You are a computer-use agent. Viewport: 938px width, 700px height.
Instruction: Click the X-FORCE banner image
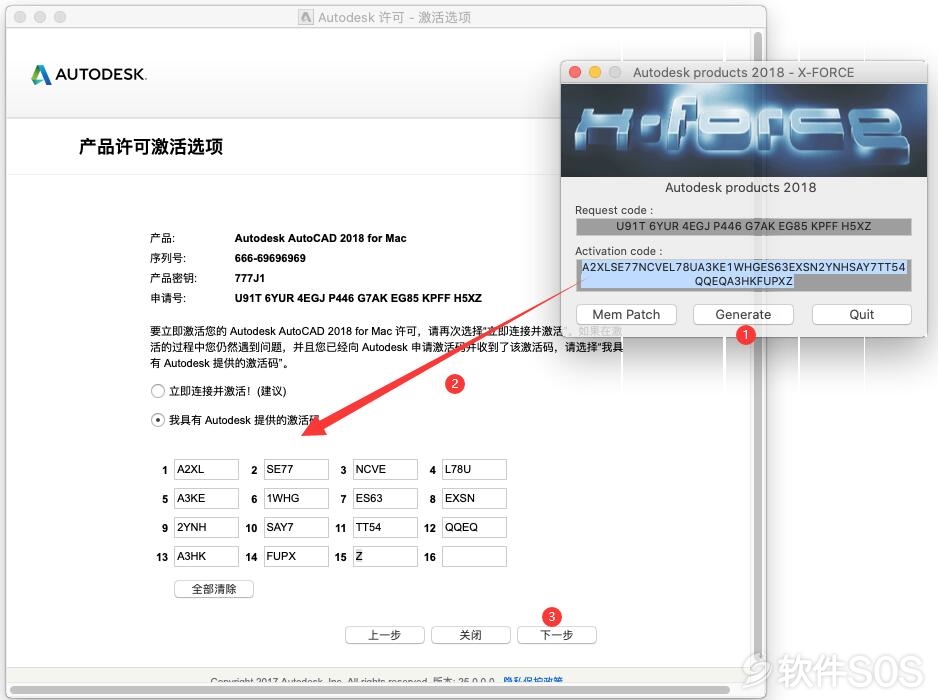click(x=744, y=130)
